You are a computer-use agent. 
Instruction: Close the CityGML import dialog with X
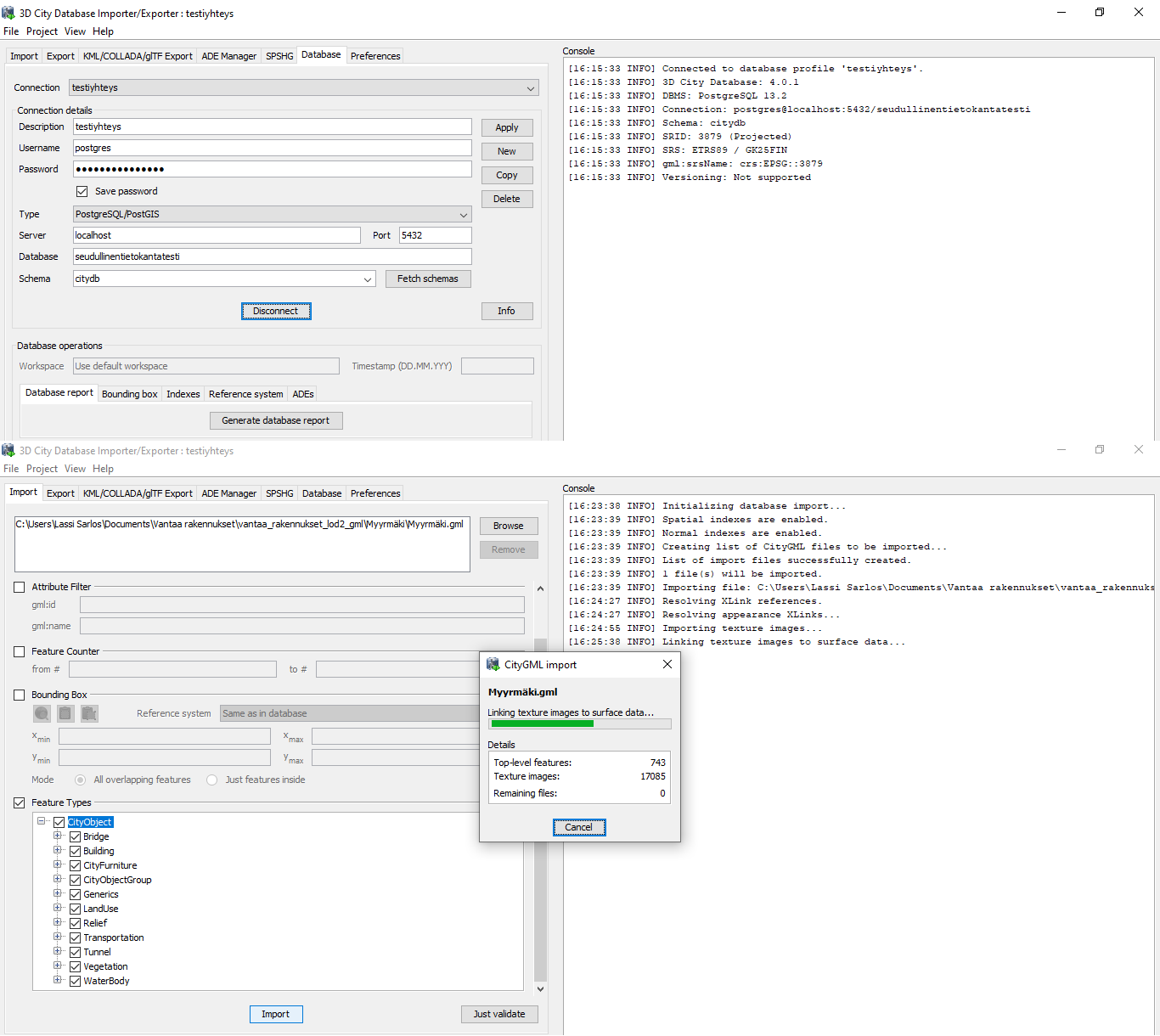click(667, 664)
